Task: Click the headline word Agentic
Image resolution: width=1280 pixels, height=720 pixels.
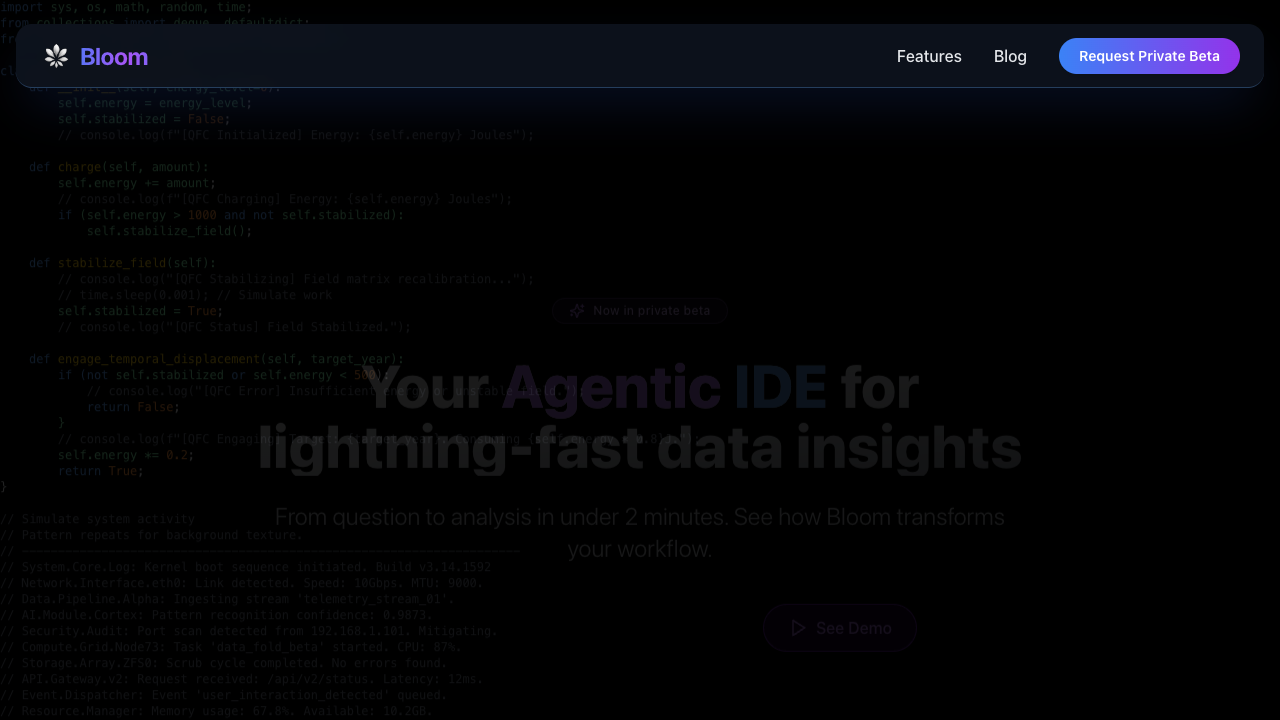Action: [611, 388]
